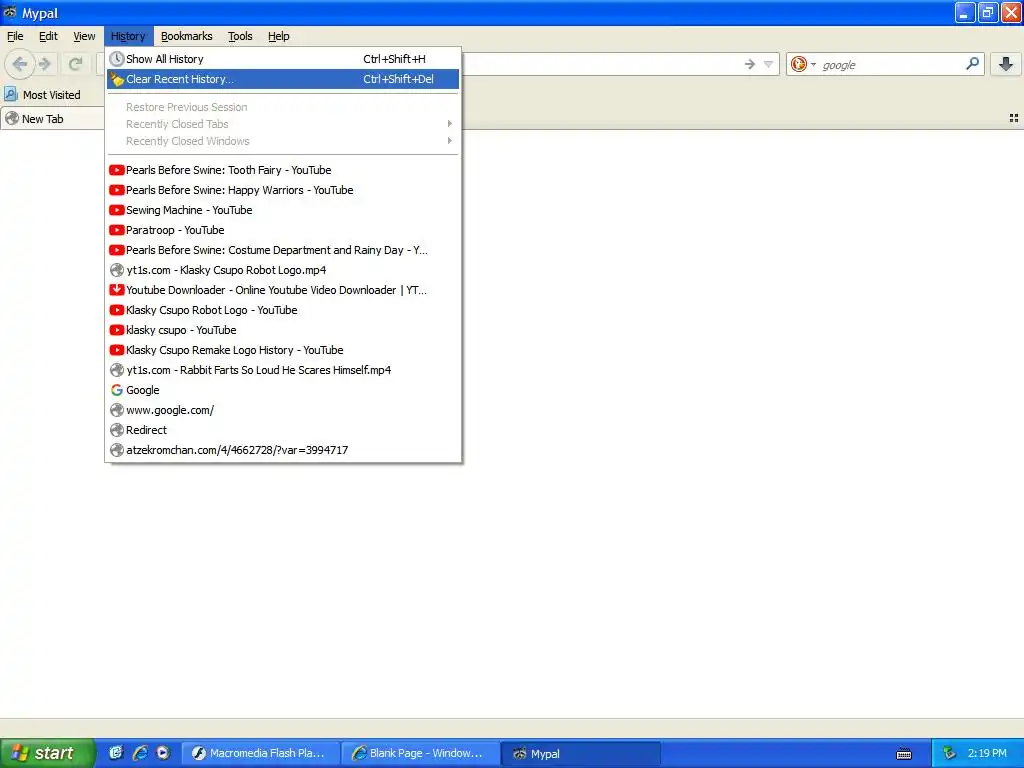Click keyboard icon in taskbar
This screenshot has width=1024, height=768.
click(x=904, y=754)
